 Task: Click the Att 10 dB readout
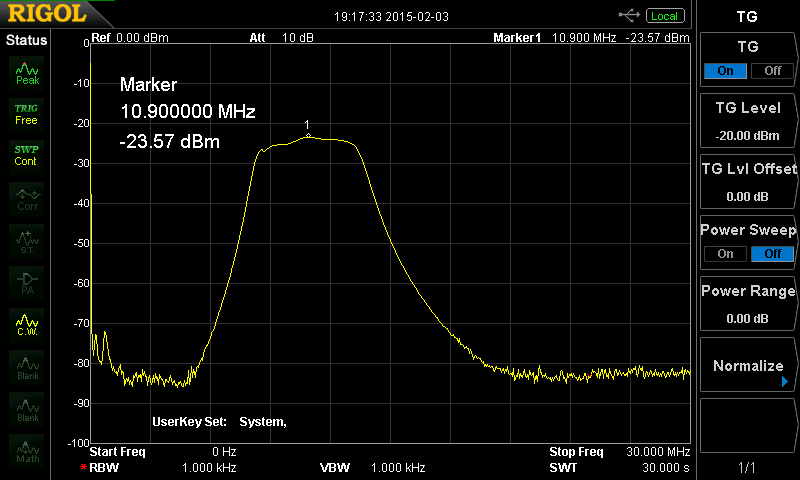282,38
